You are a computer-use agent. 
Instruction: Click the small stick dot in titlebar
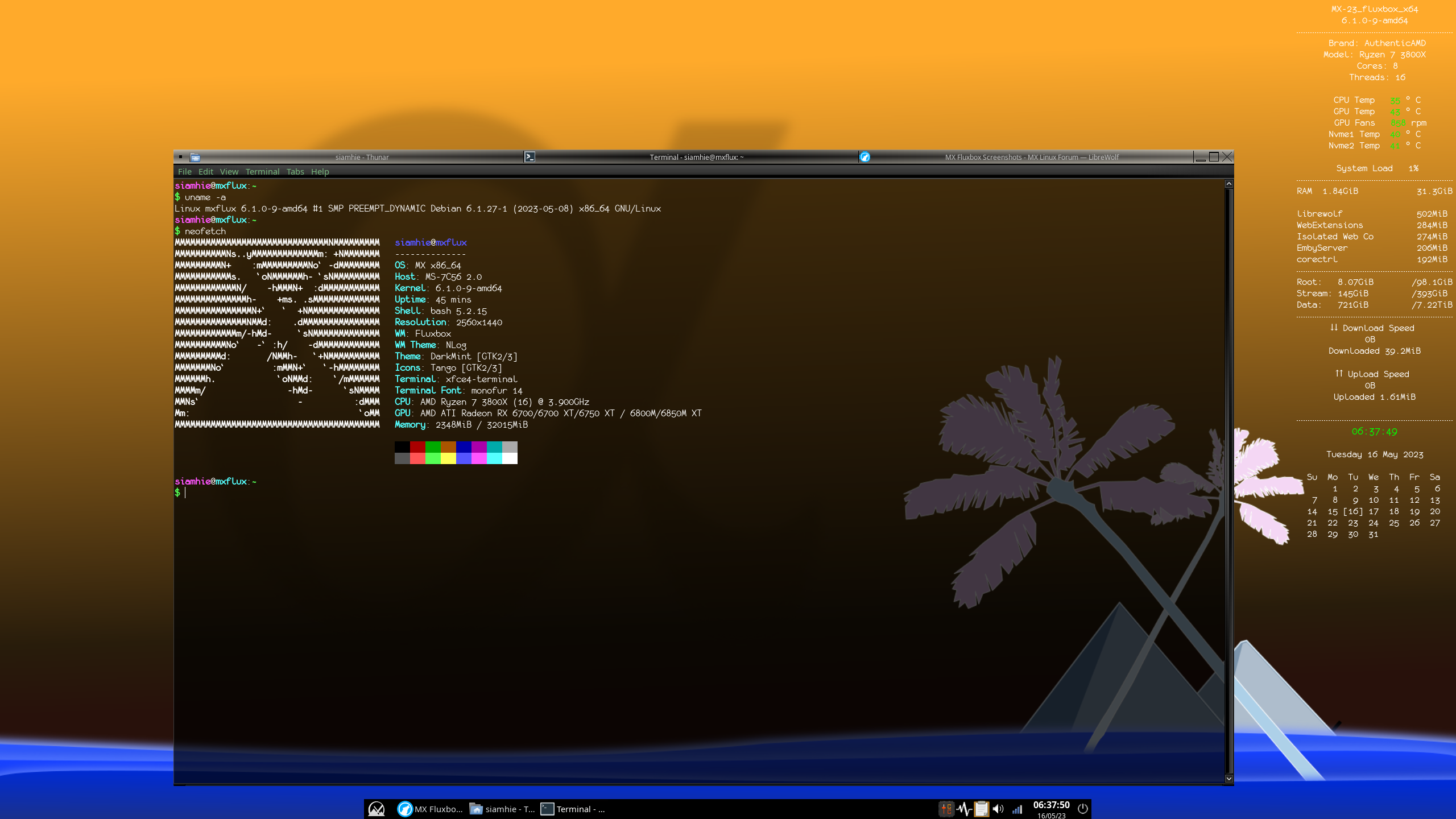pyautogui.click(x=180, y=156)
